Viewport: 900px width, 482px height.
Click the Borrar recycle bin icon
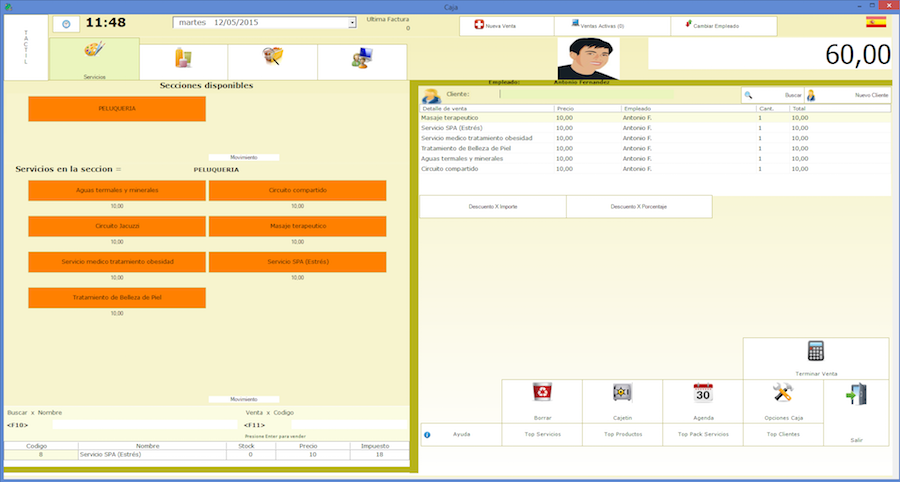click(542, 392)
